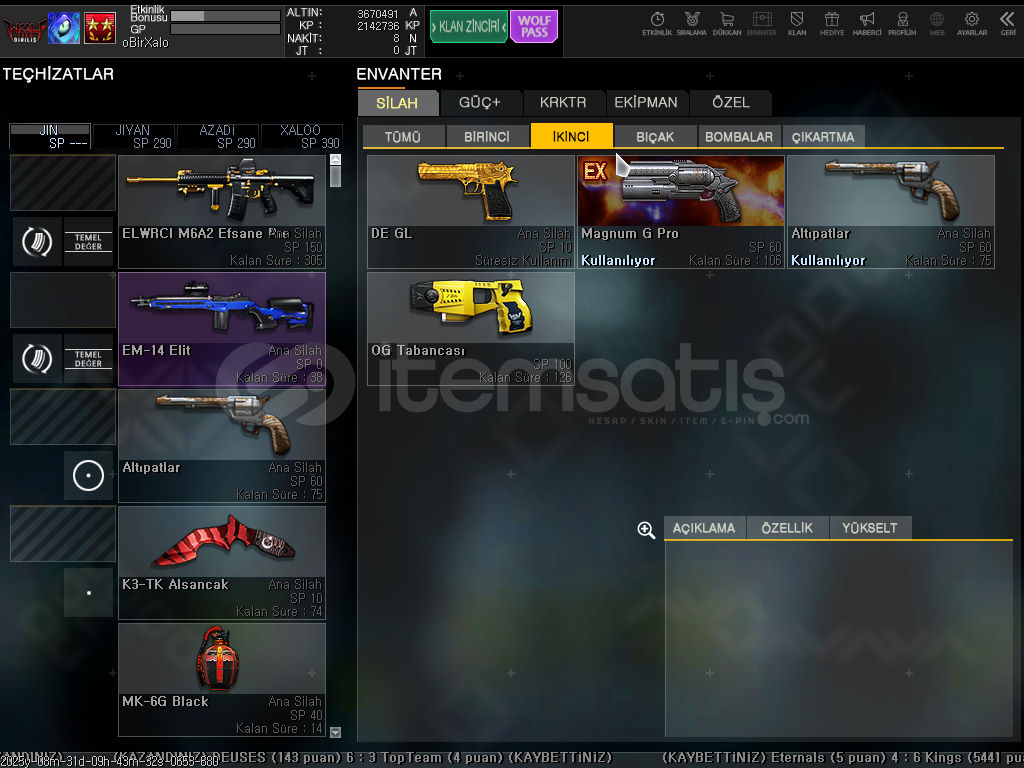Click the red two-star rank badge
1024x768 pixels.
click(100, 28)
